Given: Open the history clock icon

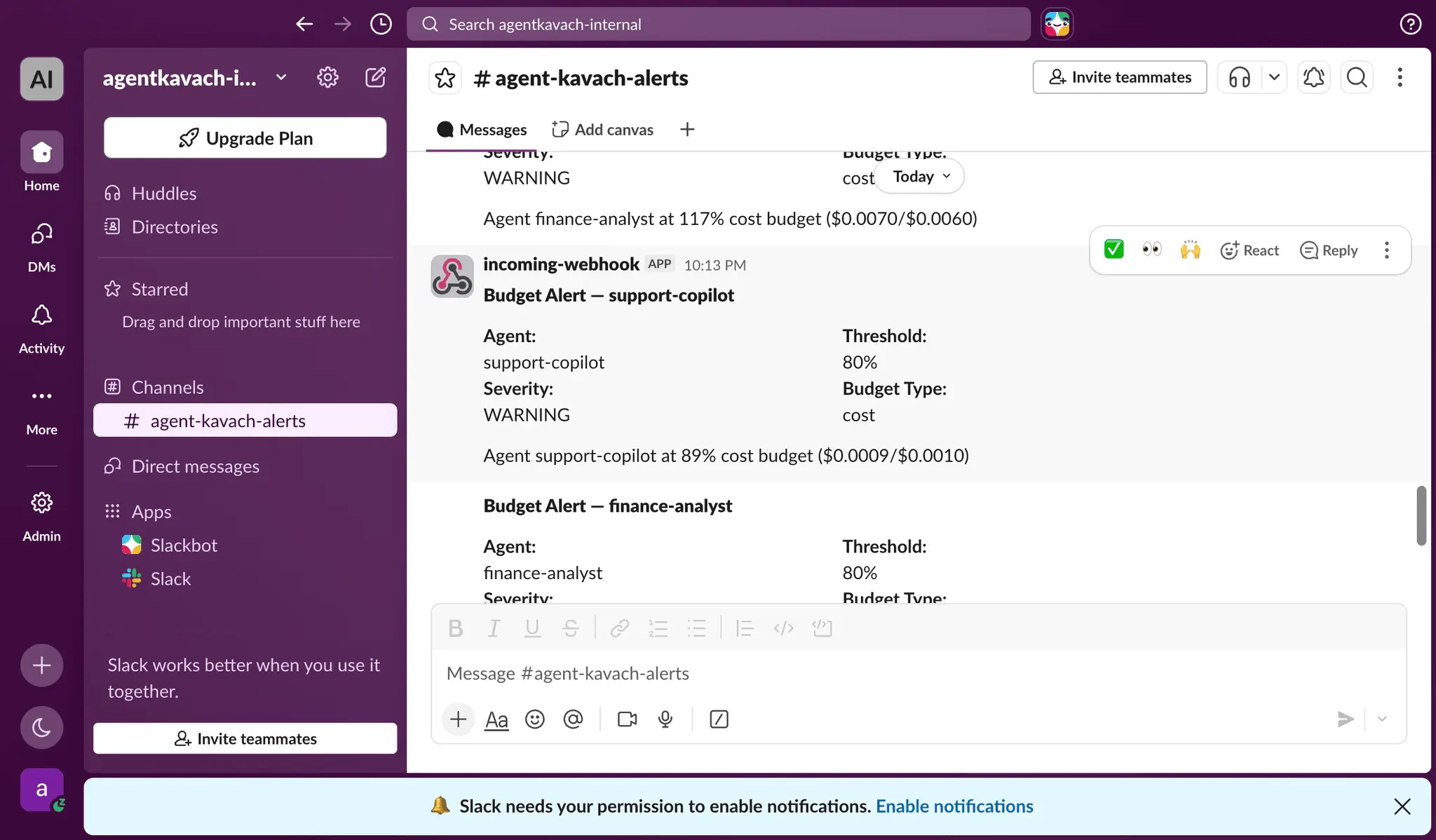Looking at the screenshot, I should click(x=381, y=24).
